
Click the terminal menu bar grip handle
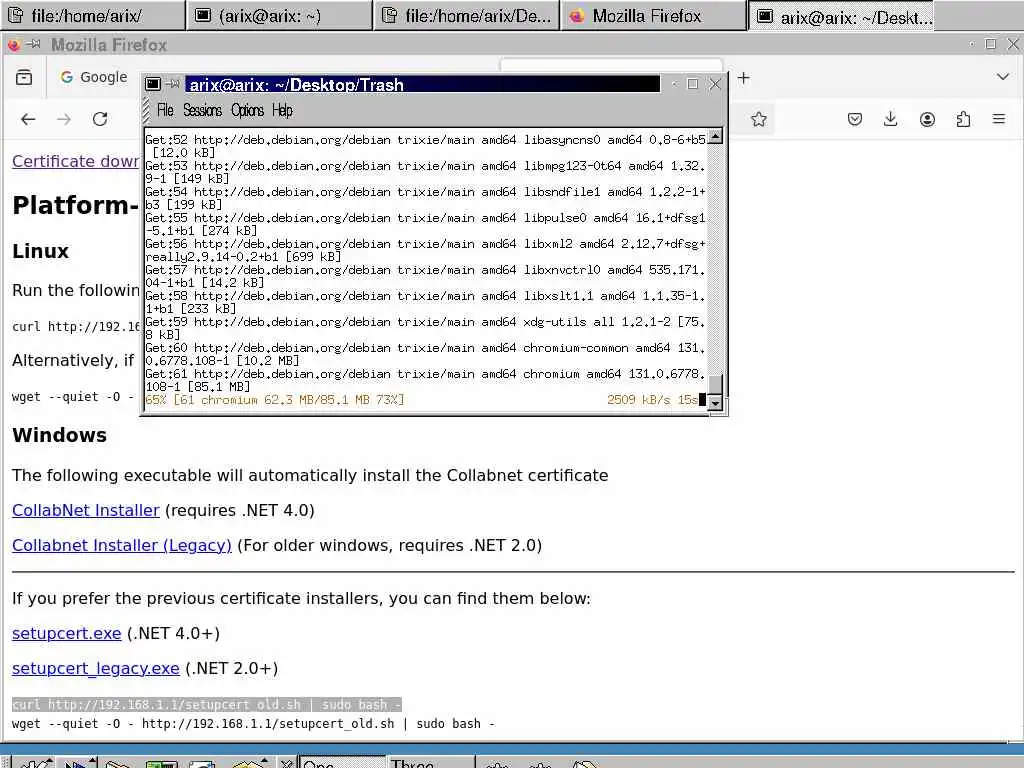(146, 110)
